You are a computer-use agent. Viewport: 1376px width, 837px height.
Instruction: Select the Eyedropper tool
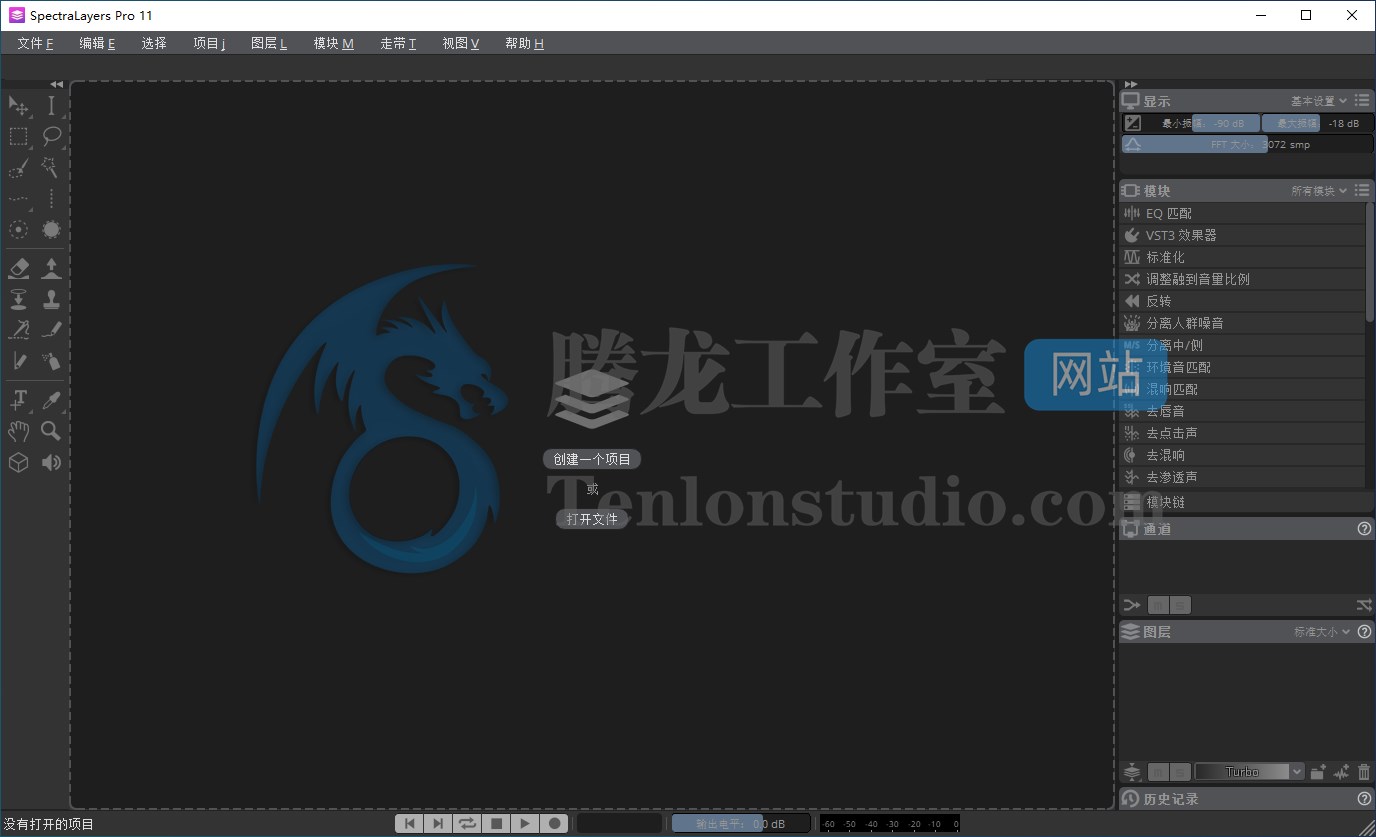coord(51,401)
